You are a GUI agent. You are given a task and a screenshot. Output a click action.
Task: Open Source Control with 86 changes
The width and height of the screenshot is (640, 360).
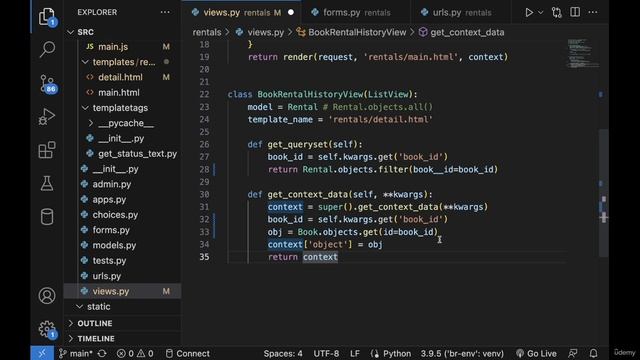[47, 84]
